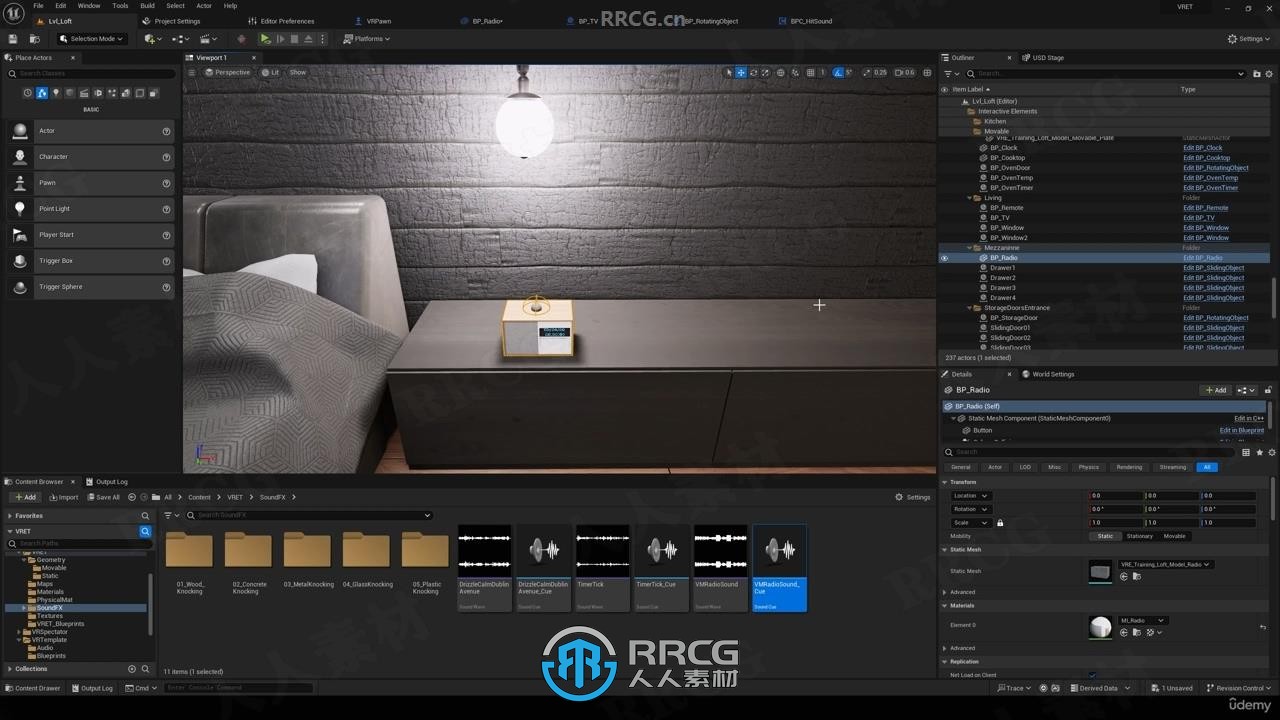Click the Location X value field

point(1115,495)
